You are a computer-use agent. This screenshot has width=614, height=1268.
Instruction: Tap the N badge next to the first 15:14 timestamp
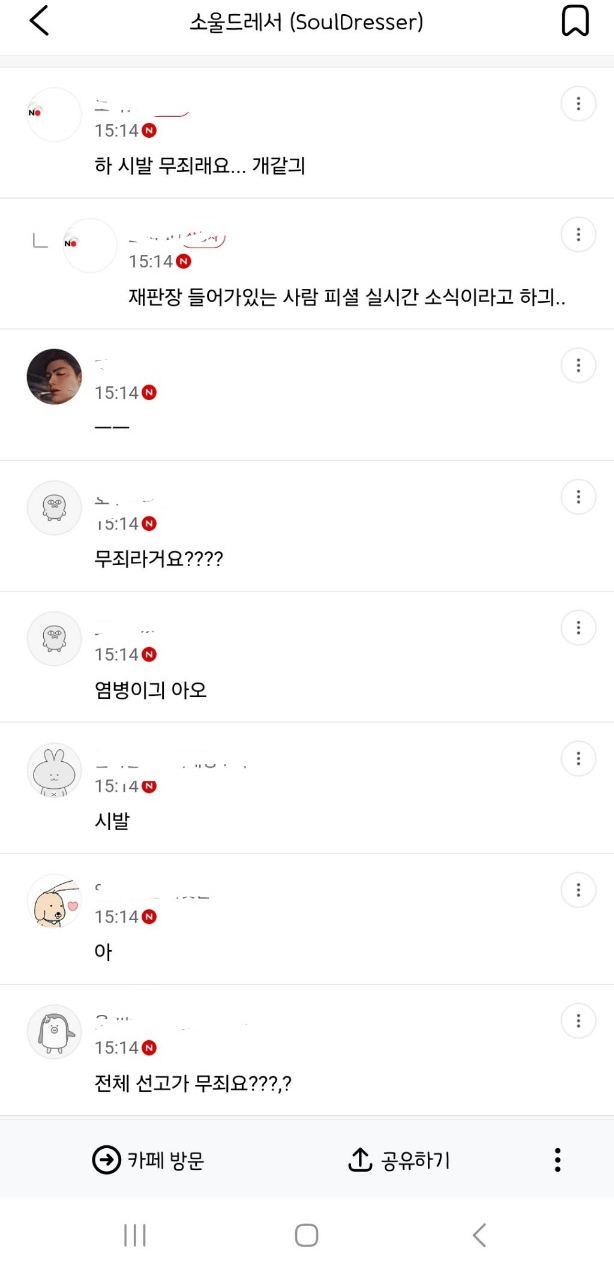click(x=148, y=130)
